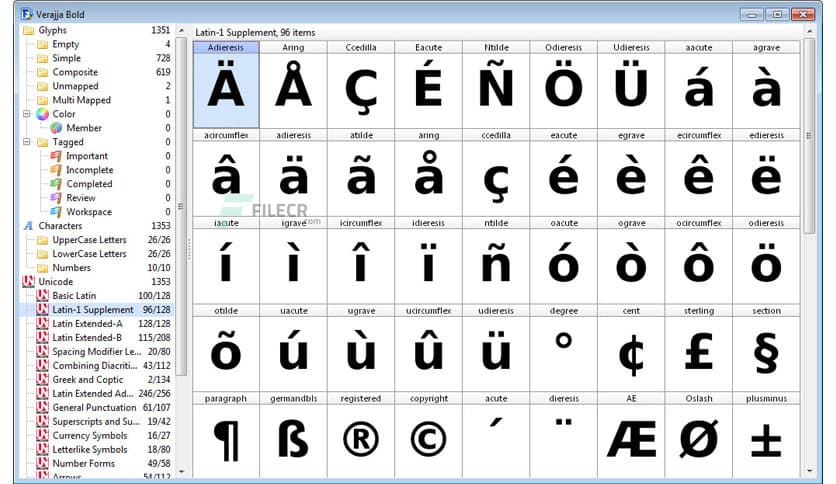Viewport: 836px width, 484px height.
Task: Select the plusminus glyph cell
Action: coord(766,435)
